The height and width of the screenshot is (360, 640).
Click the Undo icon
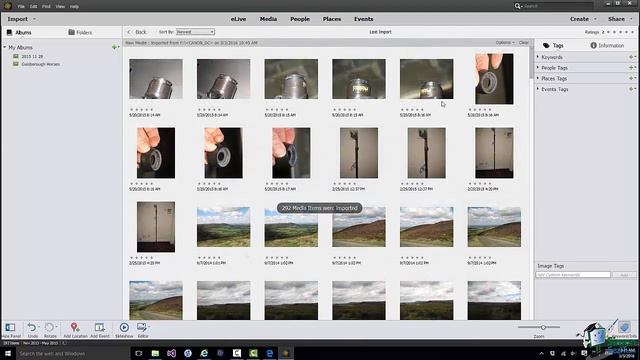coord(32,327)
